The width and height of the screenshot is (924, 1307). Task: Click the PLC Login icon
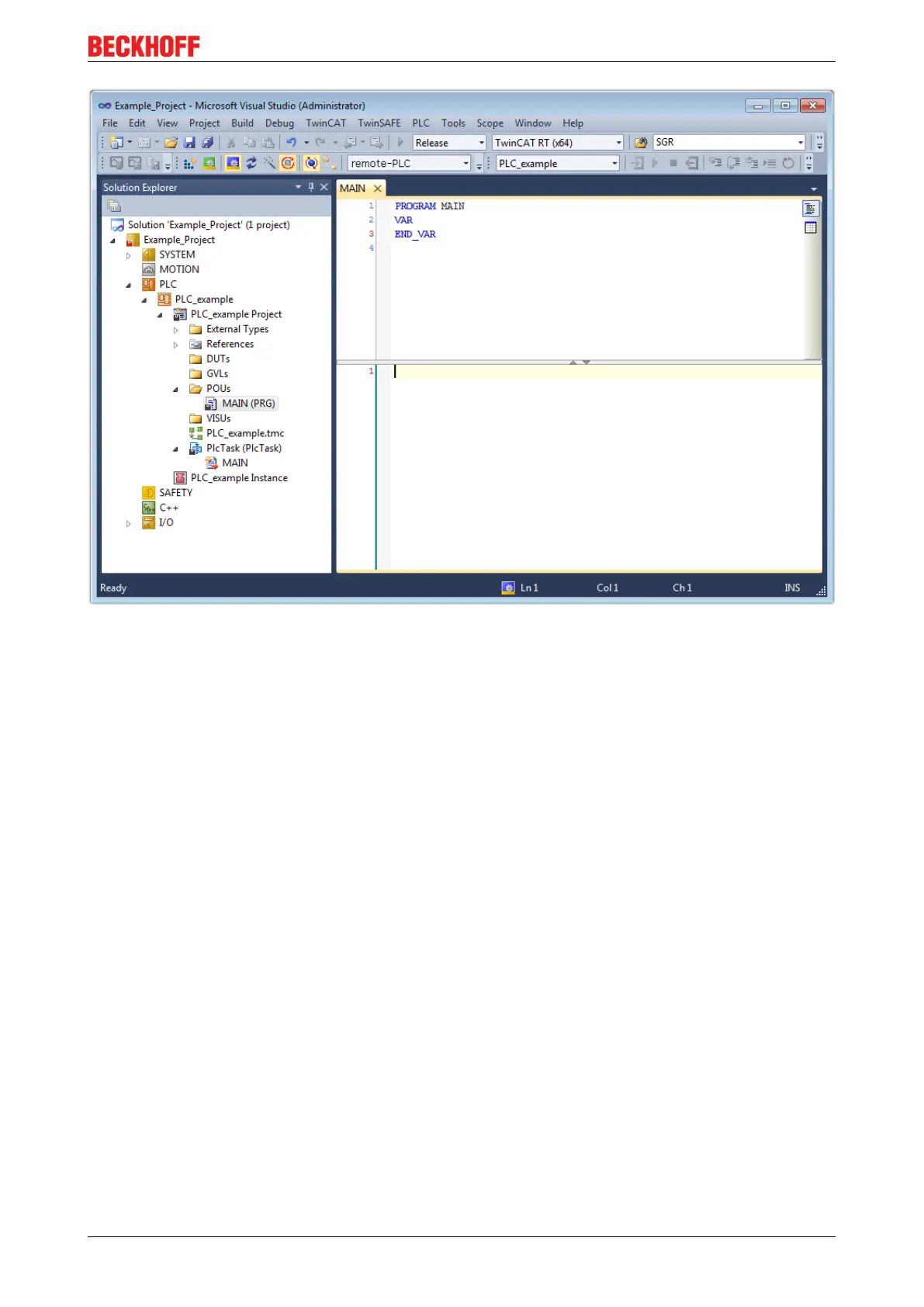click(x=637, y=163)
